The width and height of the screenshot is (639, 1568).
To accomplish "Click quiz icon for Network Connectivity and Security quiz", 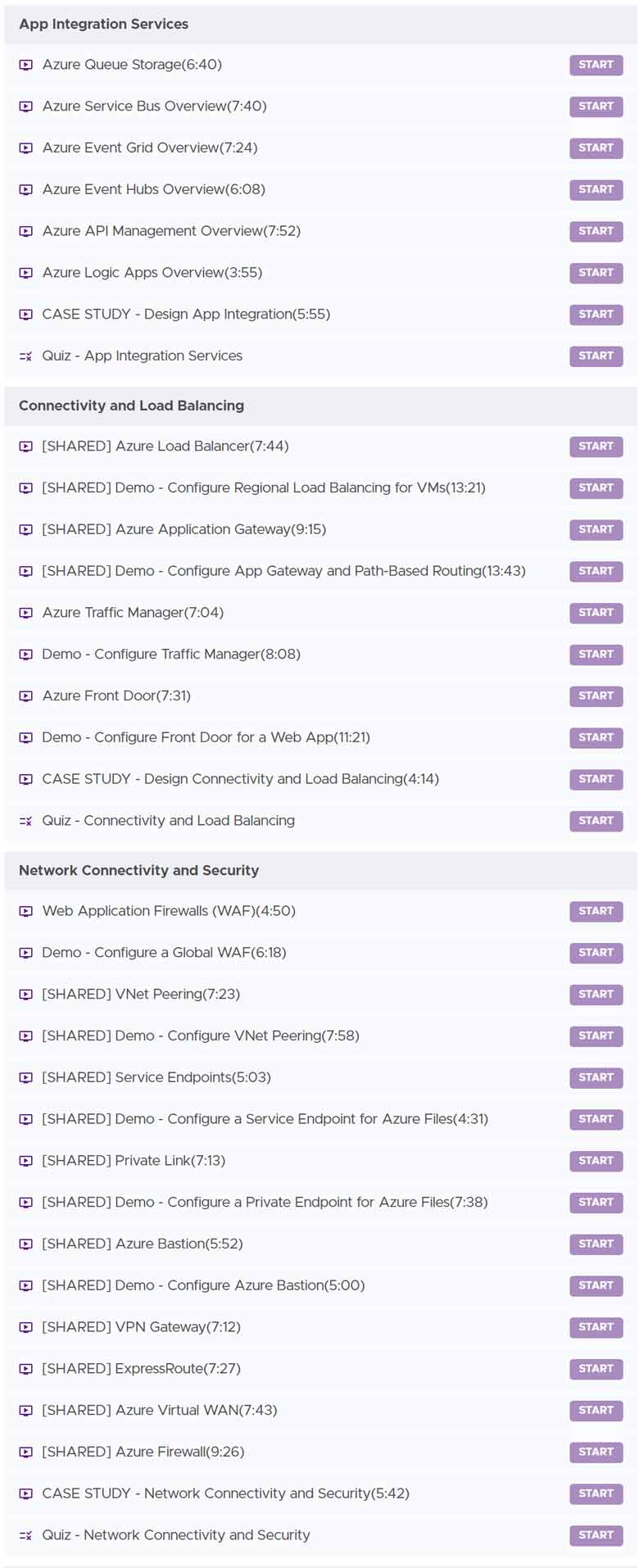I will (x=26, y=1535).
